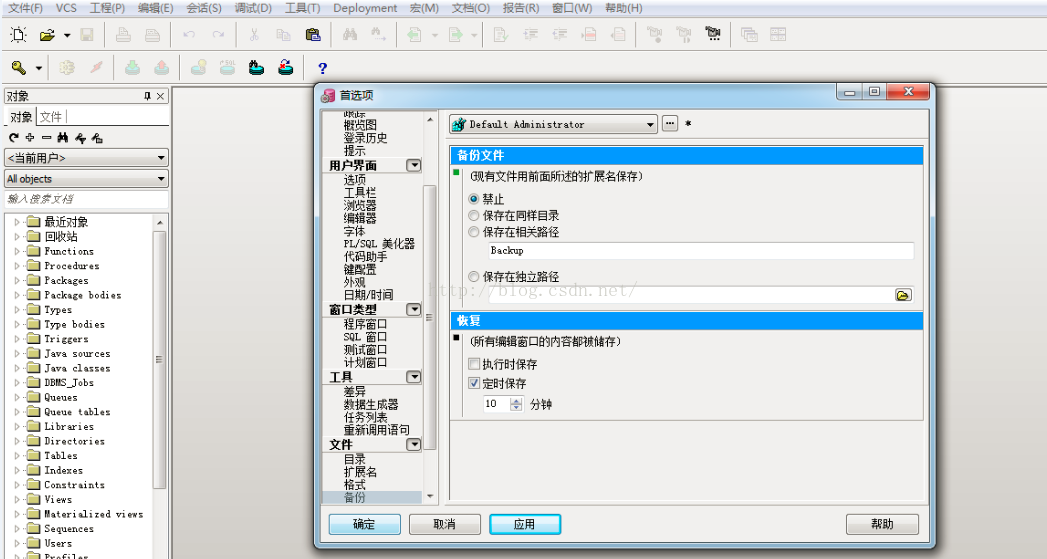Click the key Log on icon

click(18, 68)
